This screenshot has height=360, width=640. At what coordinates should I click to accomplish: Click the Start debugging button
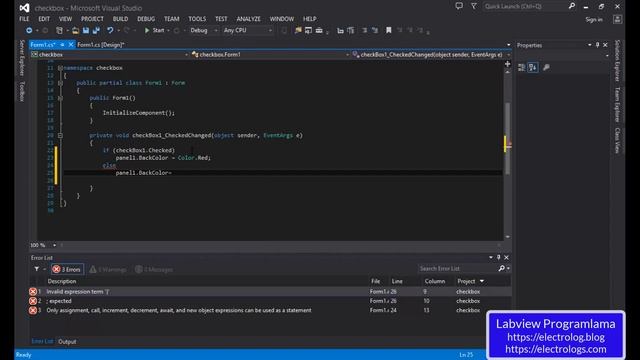click(154, 30)
